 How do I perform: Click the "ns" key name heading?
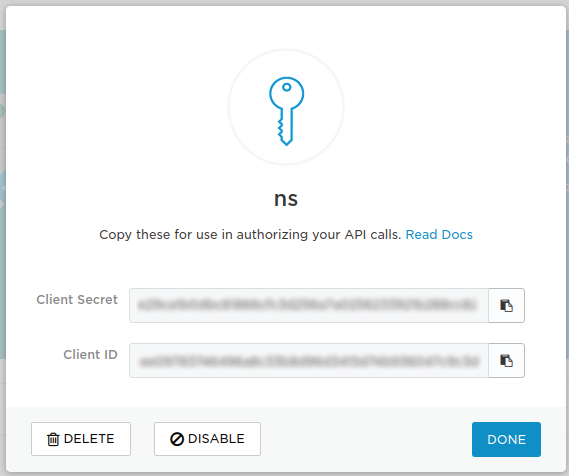286,199
